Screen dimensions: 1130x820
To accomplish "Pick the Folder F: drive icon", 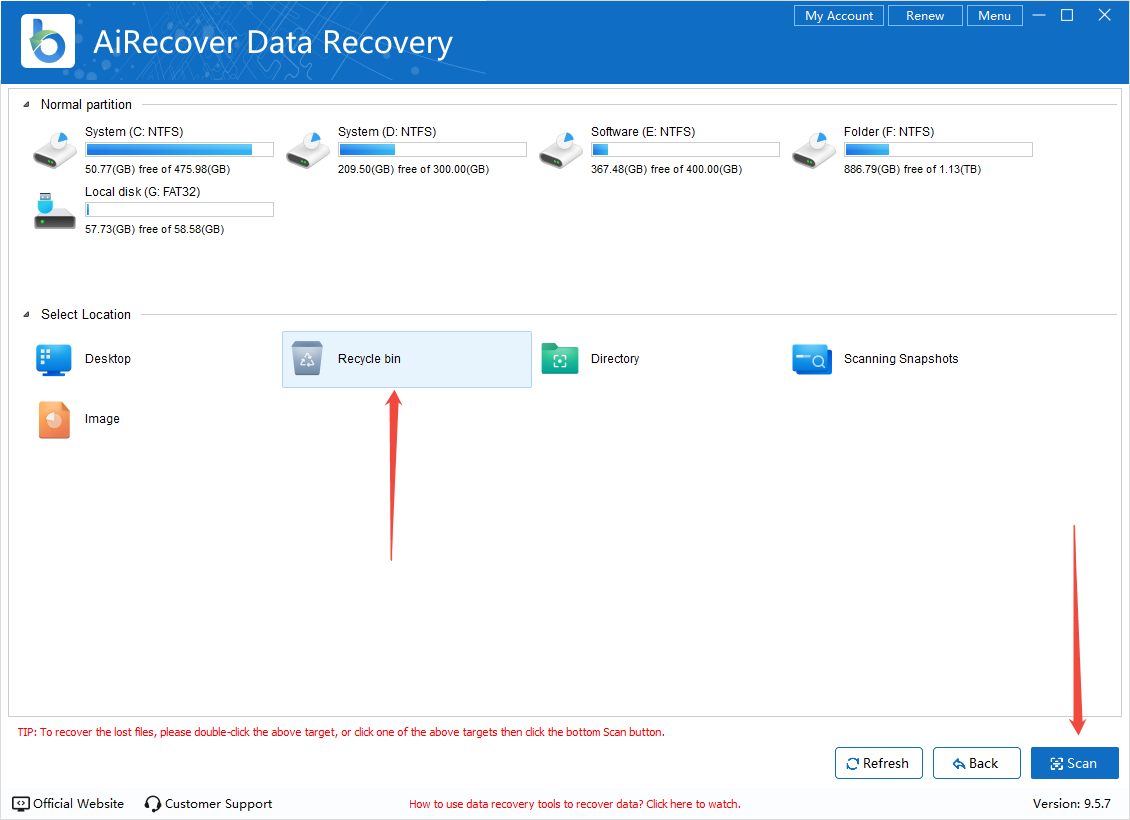I will pyautogui.click(x=813, y=150).
